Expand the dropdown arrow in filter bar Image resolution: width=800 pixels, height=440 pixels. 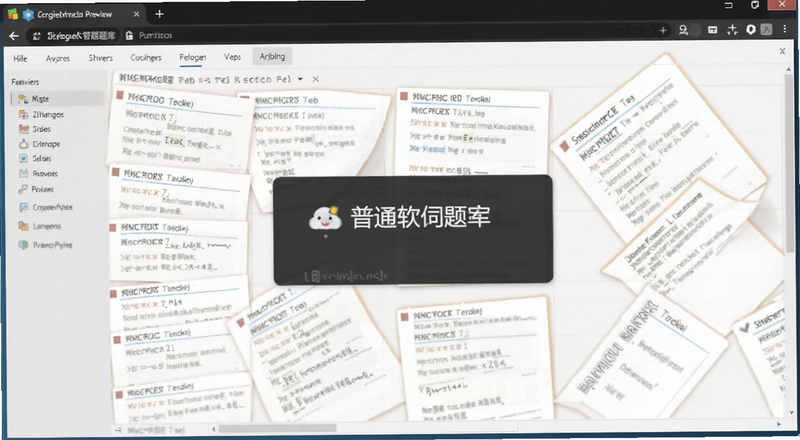[301, 79]
